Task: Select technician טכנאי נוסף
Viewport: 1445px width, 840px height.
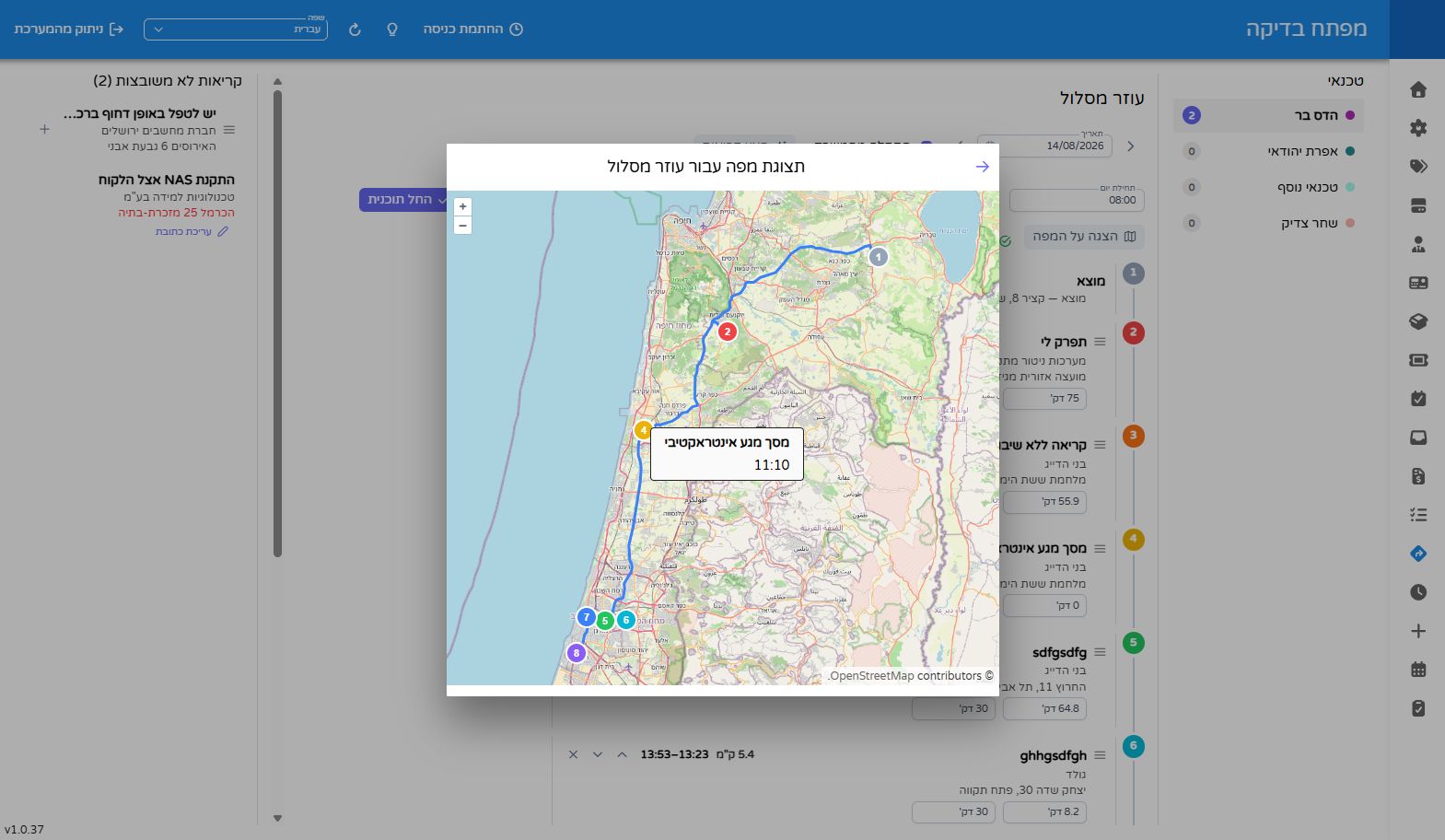Action: 1269,187
